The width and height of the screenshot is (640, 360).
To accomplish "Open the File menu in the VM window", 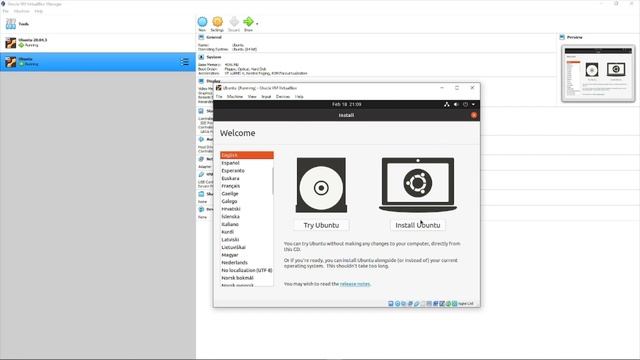I will point(219,97).
